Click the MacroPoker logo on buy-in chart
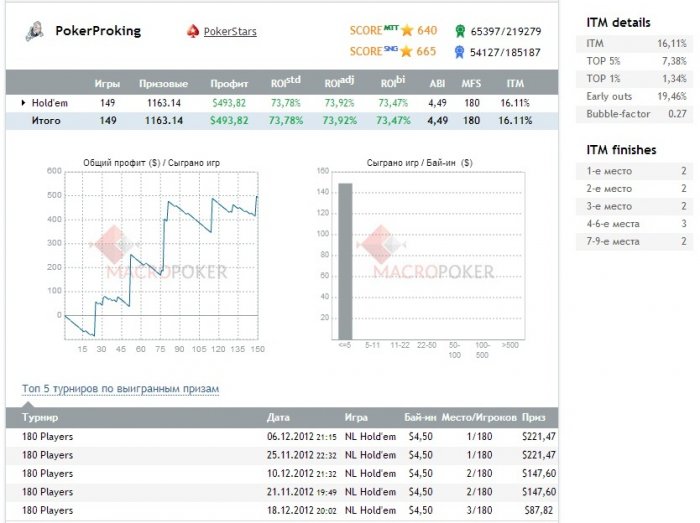 click(x=426, y=256)
